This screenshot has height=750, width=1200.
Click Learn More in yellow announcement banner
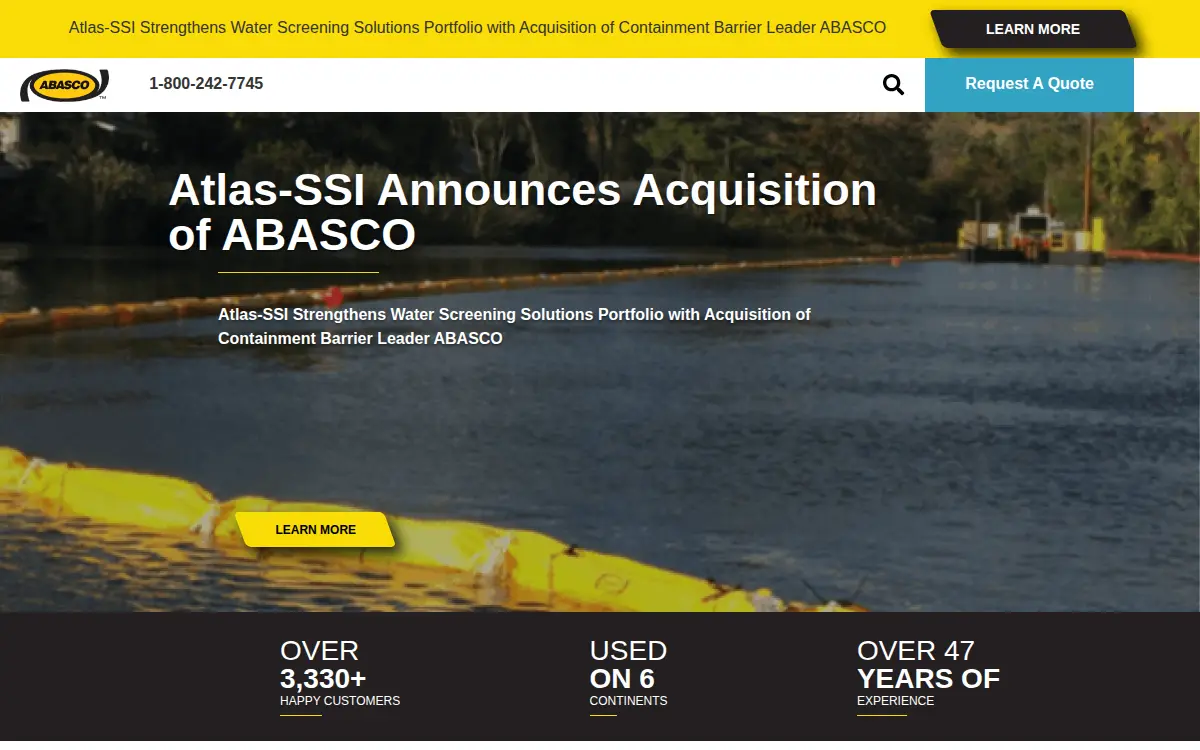point(1033,29)
